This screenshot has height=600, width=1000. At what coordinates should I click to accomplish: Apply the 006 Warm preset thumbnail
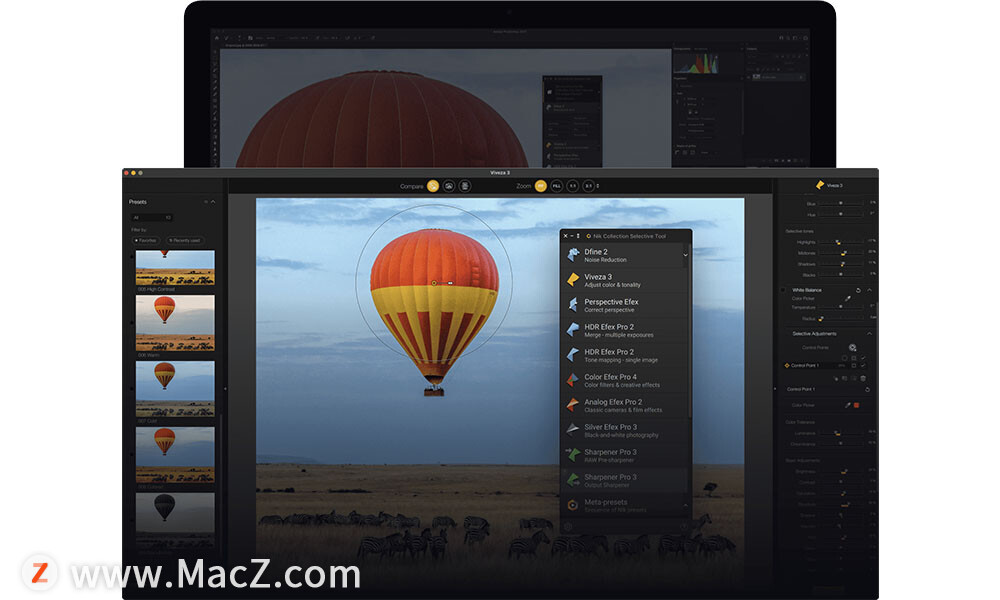click(175, 323)
